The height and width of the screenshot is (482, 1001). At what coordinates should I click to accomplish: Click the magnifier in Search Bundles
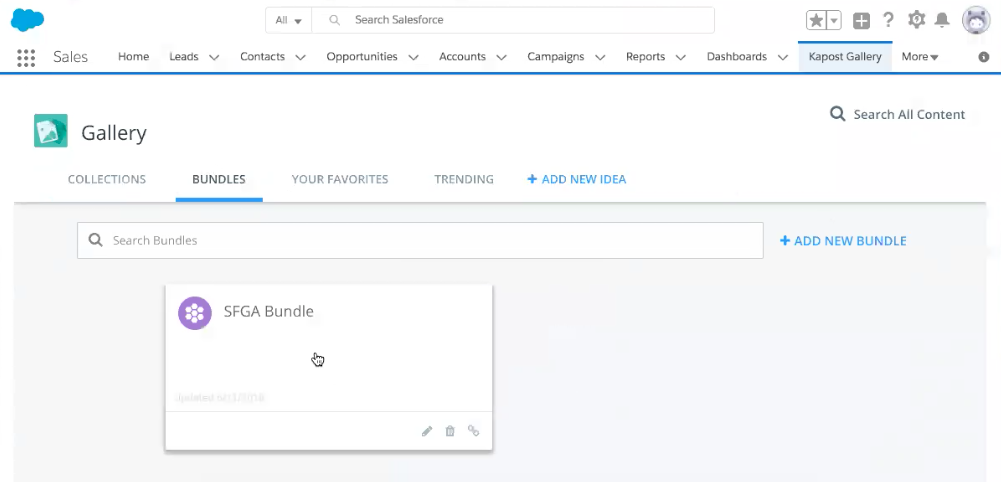pos(95,240)
